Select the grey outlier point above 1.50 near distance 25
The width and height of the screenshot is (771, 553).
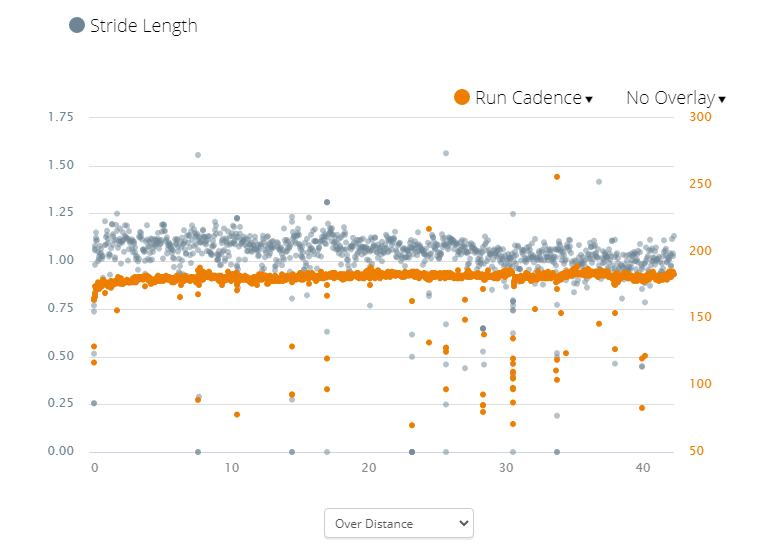[446, 153]
